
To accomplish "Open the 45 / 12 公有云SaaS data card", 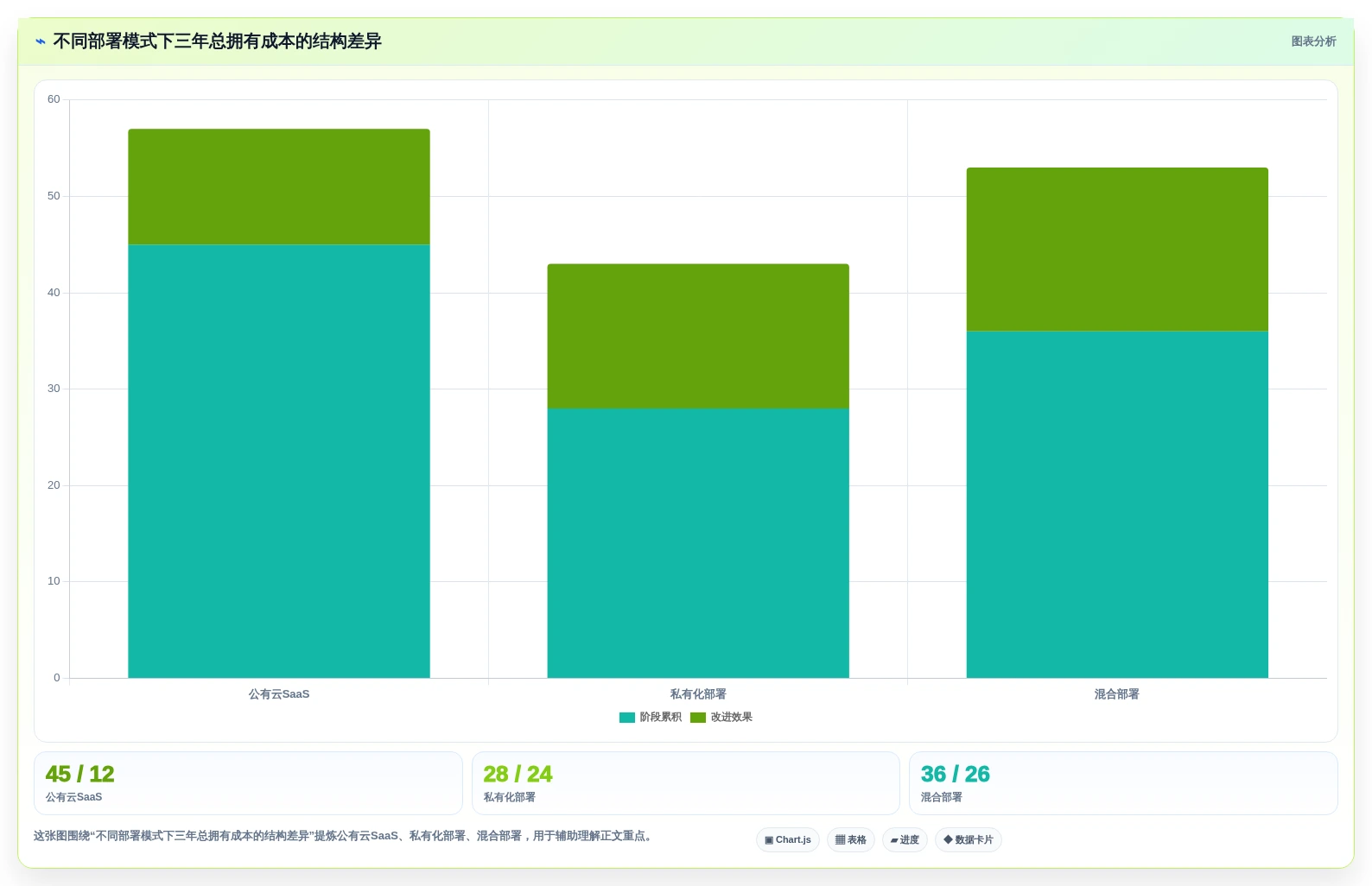I will (x=248, y=783).
